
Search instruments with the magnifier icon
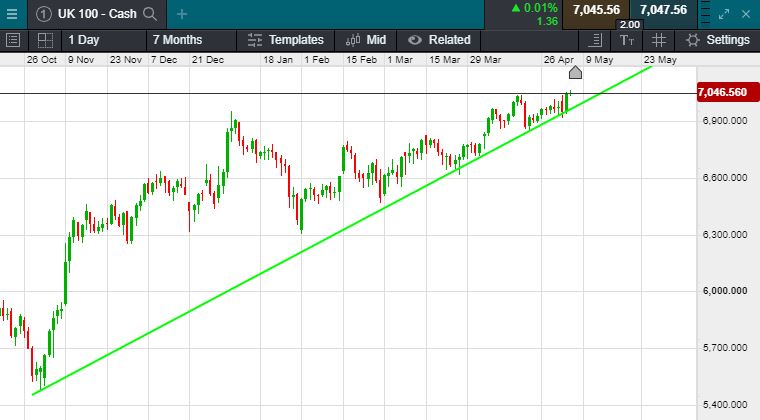point(149,14)
